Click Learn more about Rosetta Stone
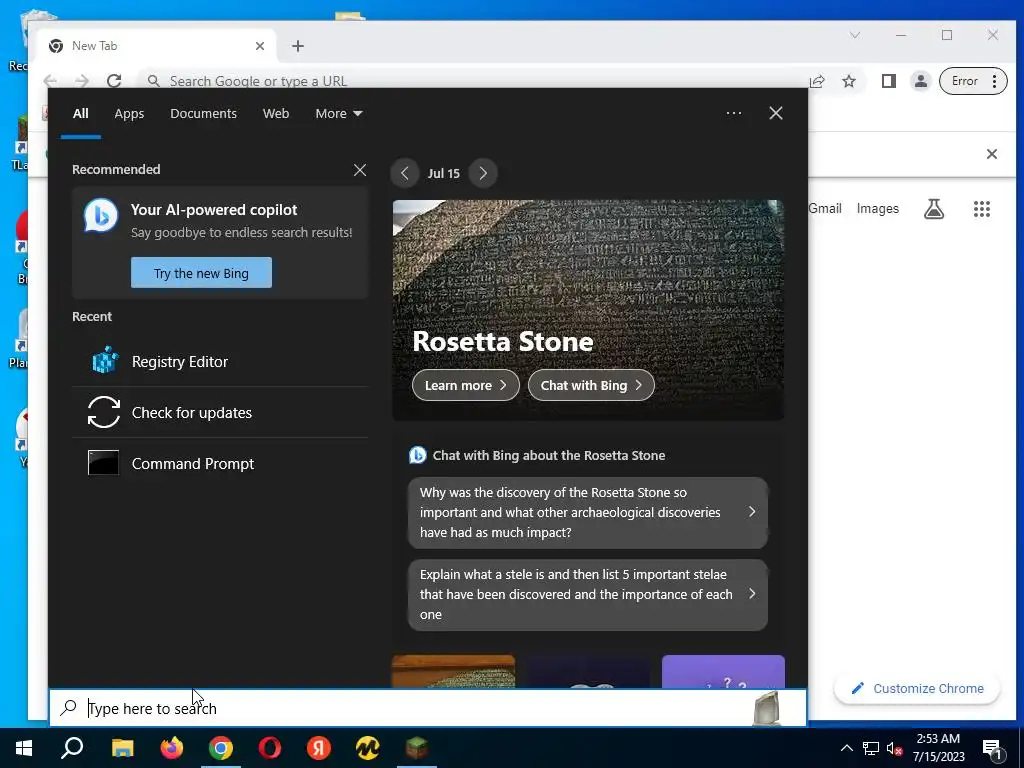The width and height of the screenshot is (1024, 768). click(x=466, y=385)
